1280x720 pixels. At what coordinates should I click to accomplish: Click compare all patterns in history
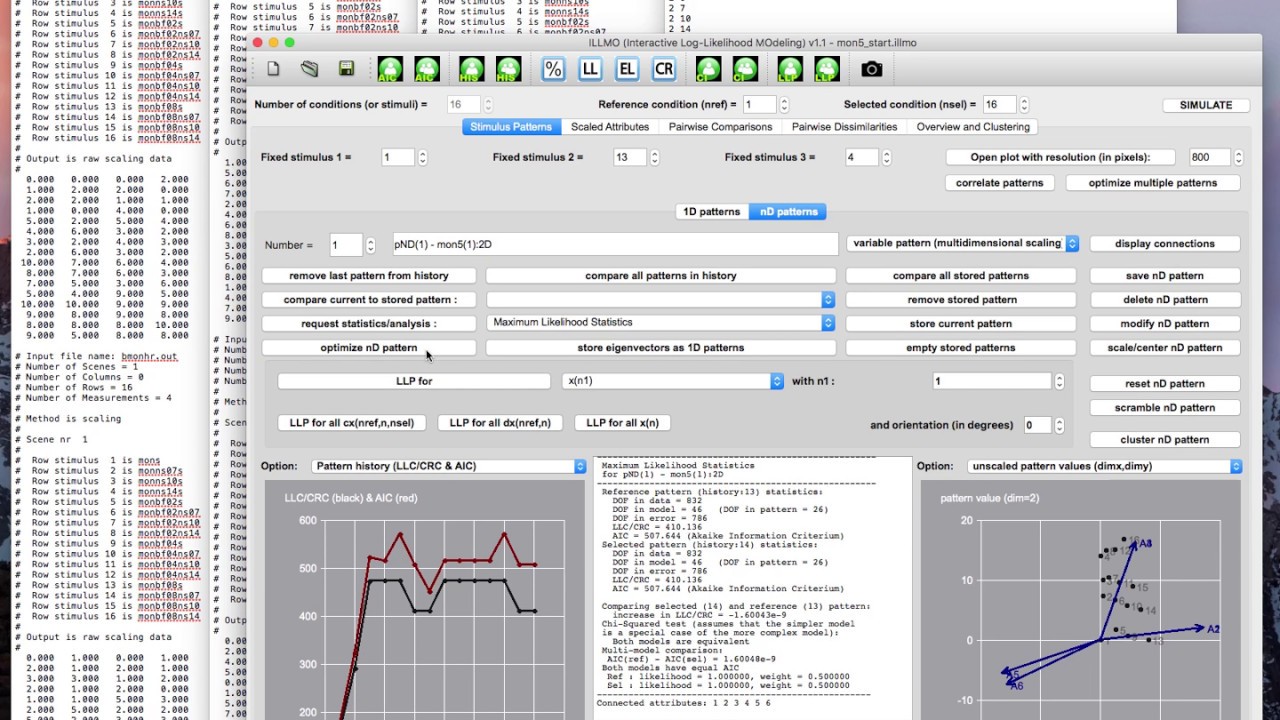tap(660, 276)
